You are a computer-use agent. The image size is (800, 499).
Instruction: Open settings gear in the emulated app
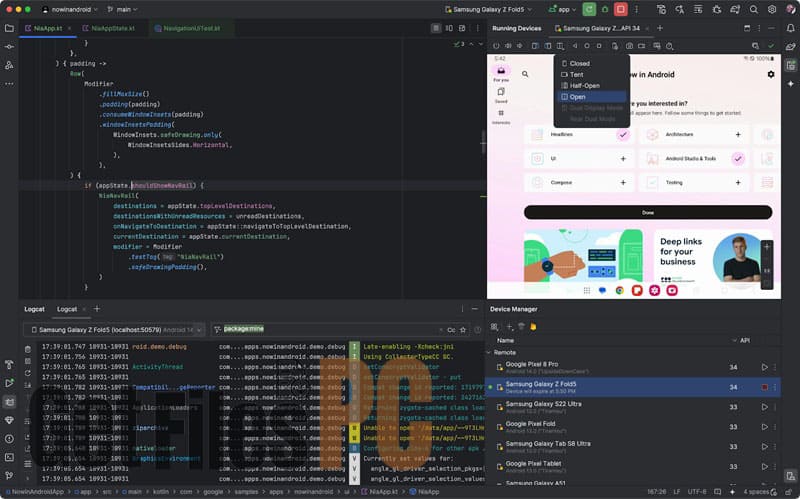click(x=771, y=74)
